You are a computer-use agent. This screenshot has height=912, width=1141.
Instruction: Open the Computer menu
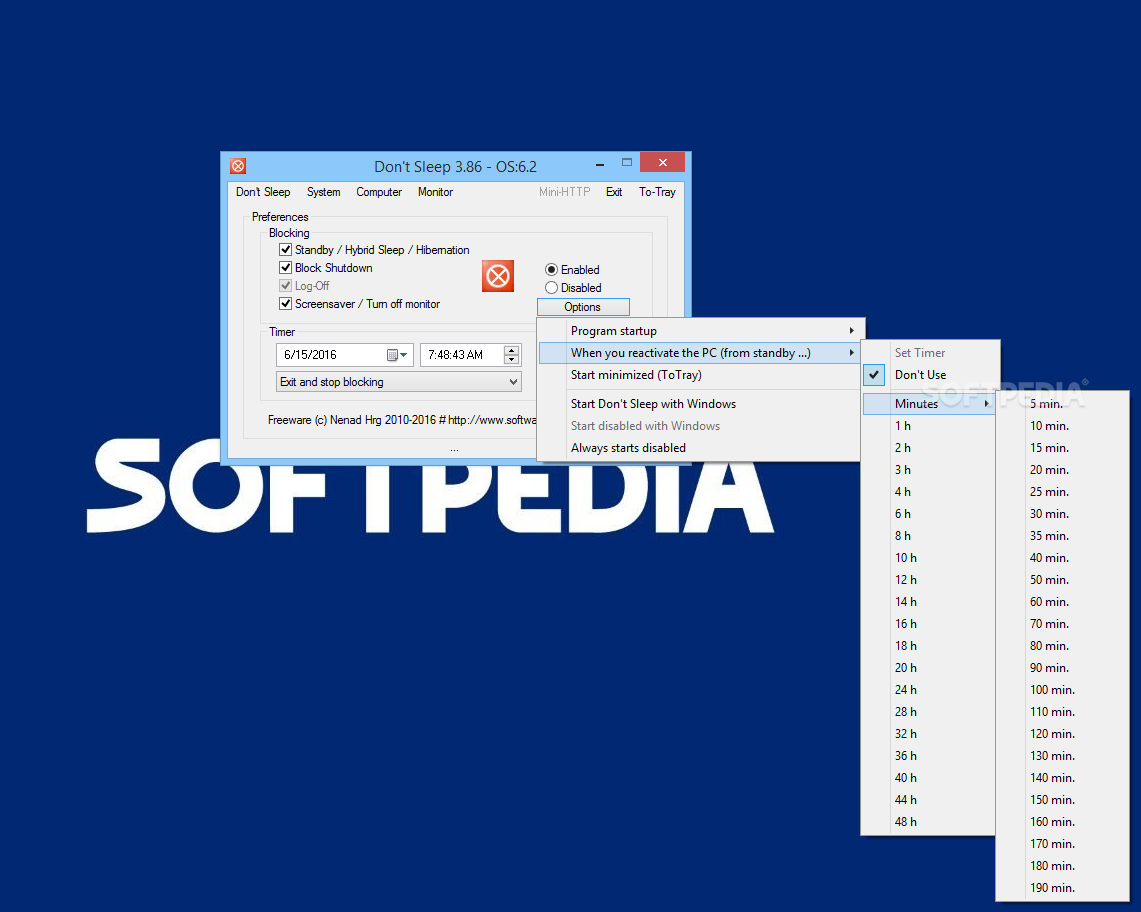click(x=379, y=192)
